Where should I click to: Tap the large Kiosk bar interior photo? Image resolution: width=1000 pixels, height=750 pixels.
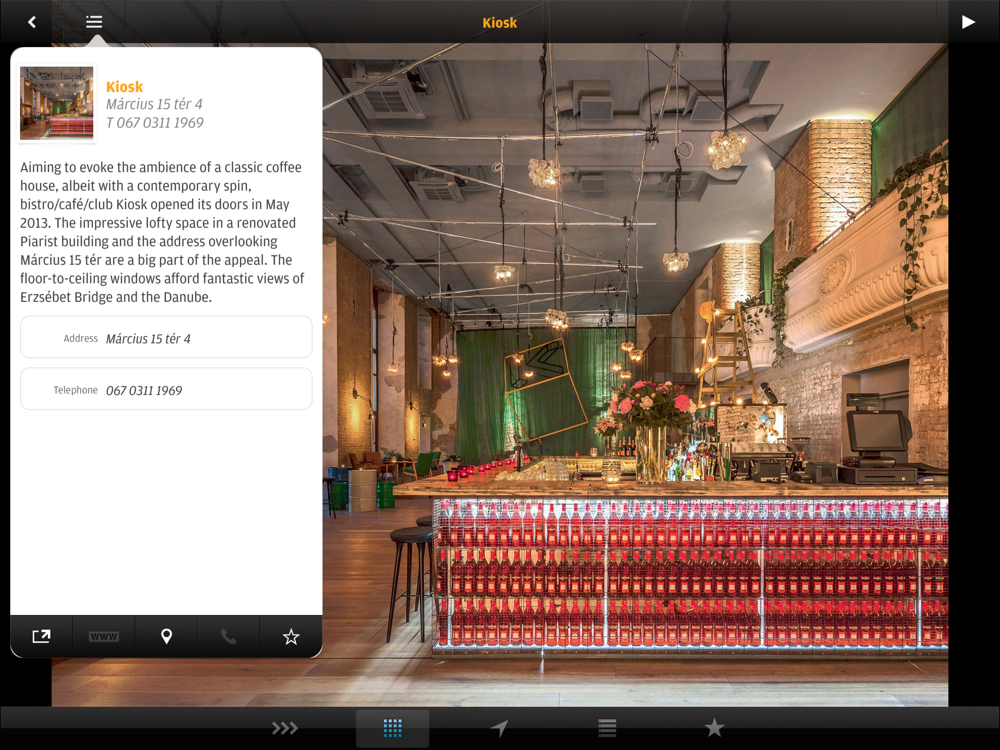click(x=635, y=374)
